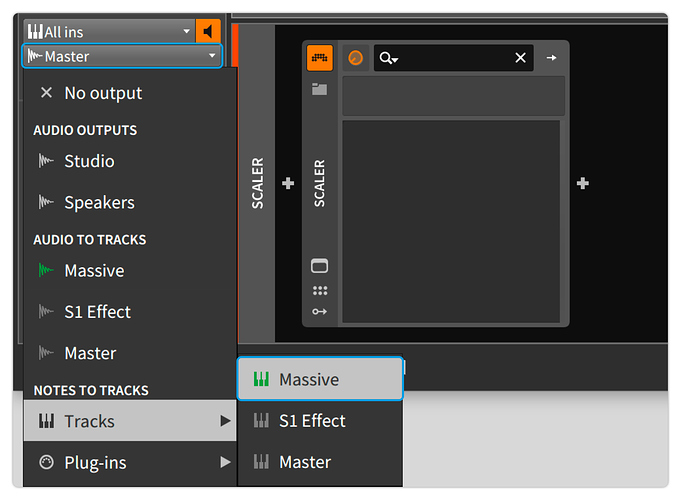Click the empty preset name bar
The image size is (680, 500).
[x=454, y=95]
